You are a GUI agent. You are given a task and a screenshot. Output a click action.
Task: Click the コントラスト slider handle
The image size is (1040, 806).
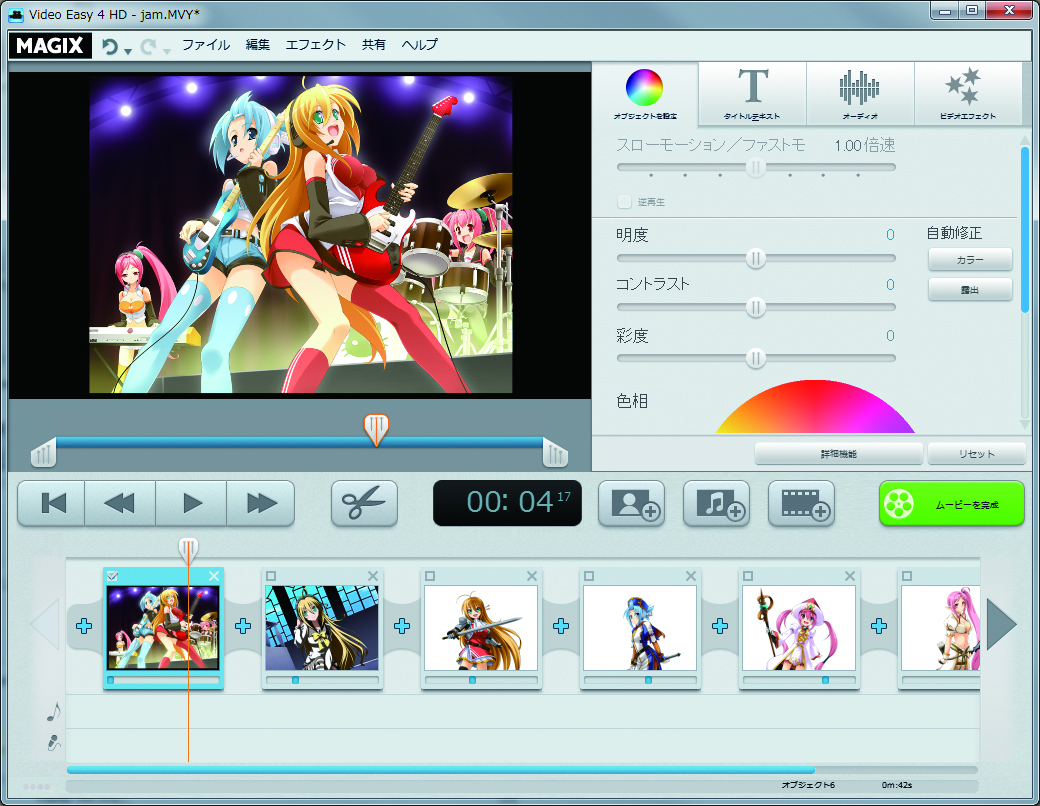coord(755,307)
